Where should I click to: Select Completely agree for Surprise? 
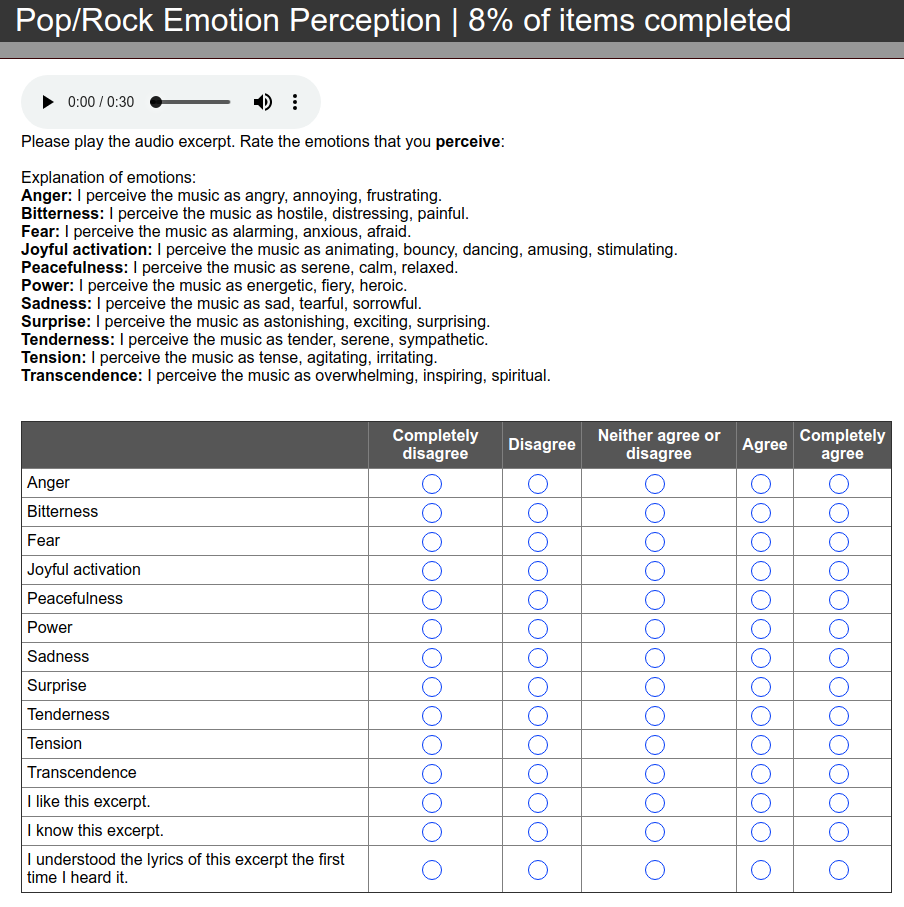tap(839, 687)
